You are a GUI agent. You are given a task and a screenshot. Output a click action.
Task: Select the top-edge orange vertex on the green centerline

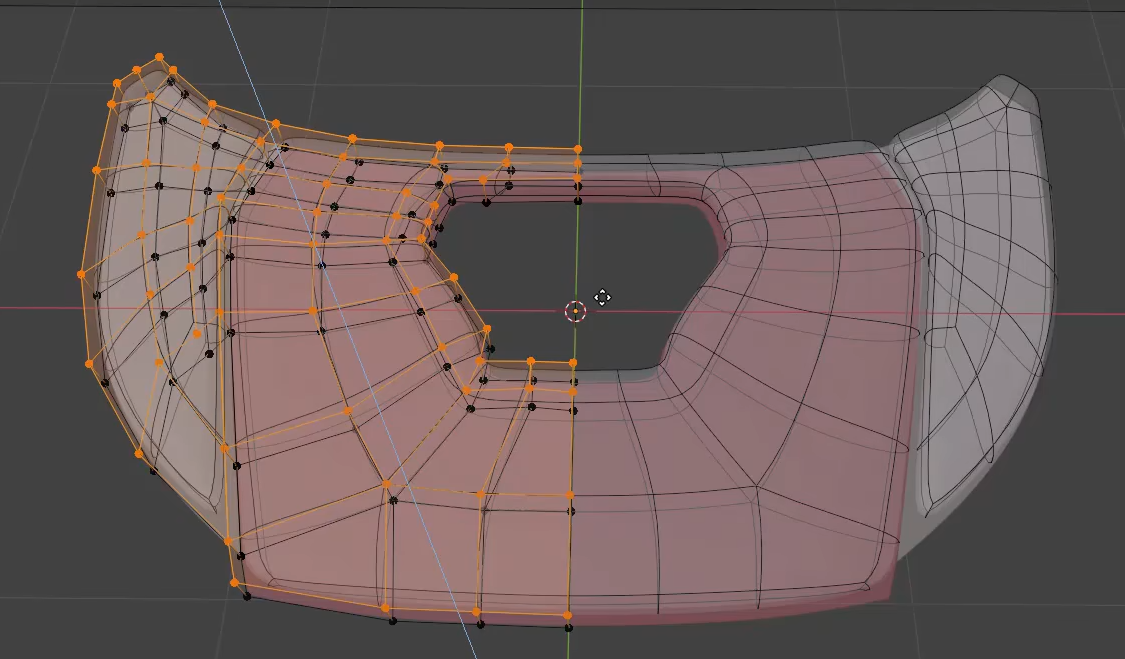pos(578,149)
